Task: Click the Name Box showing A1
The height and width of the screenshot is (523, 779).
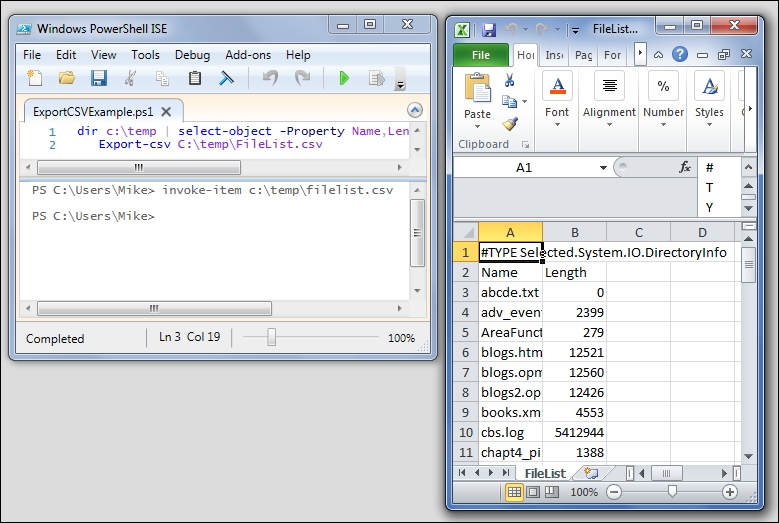Action: [x=525, y=167]
